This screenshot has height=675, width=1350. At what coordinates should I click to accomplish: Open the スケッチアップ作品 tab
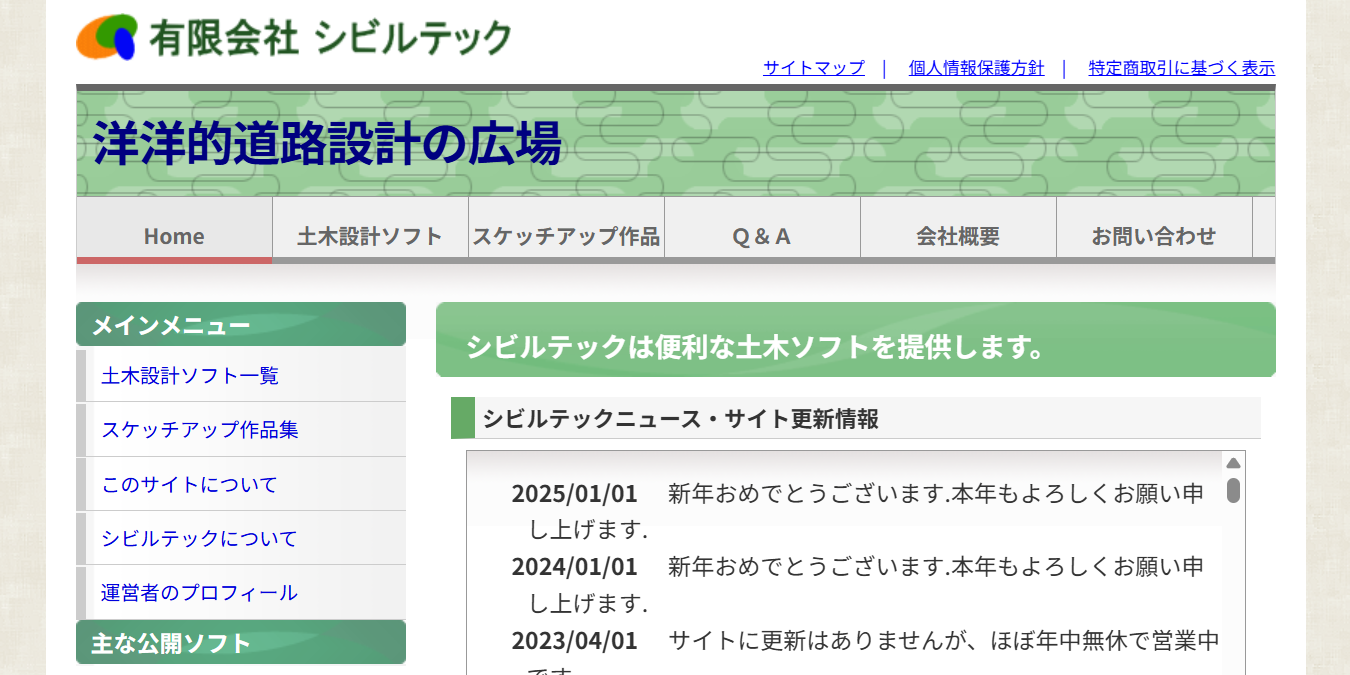[566, 236]
